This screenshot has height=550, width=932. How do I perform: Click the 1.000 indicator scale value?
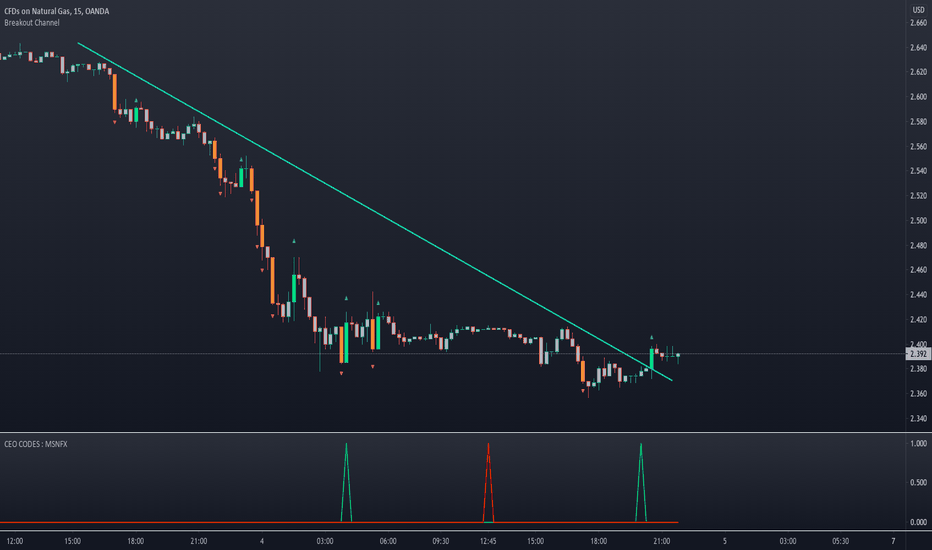(918, 444)
